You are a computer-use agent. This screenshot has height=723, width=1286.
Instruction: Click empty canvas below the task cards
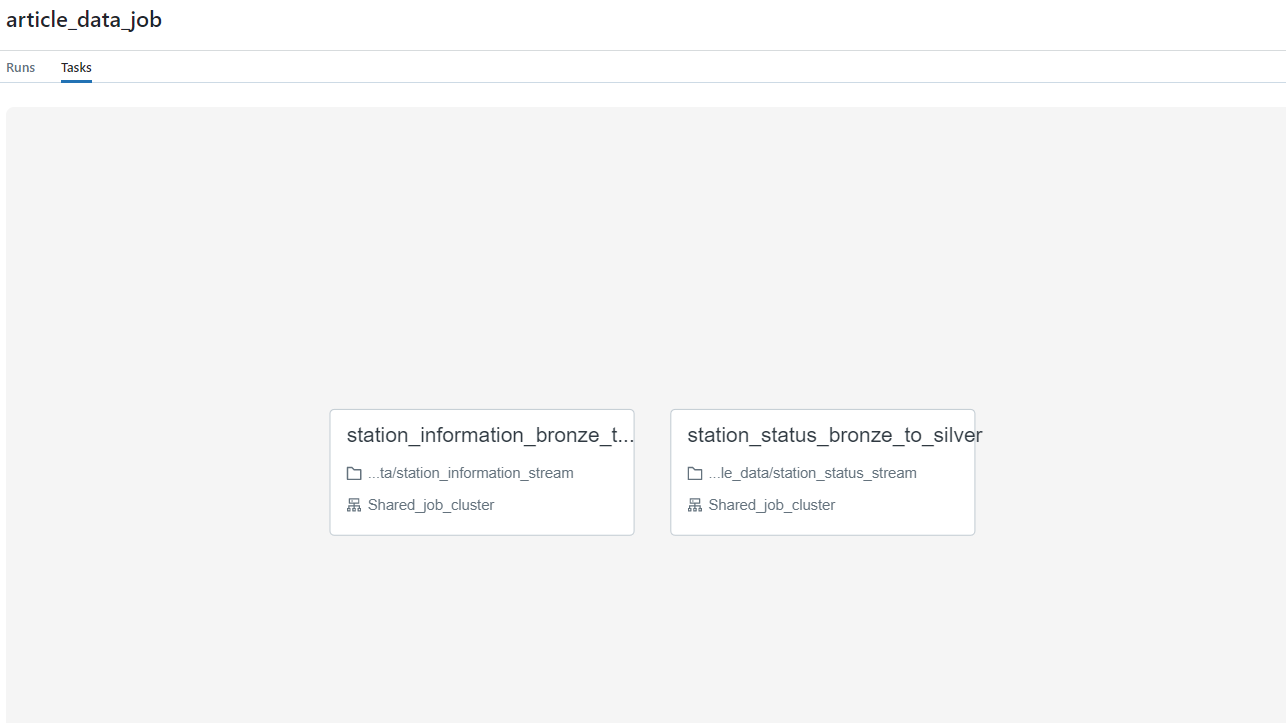pos(652,630)
